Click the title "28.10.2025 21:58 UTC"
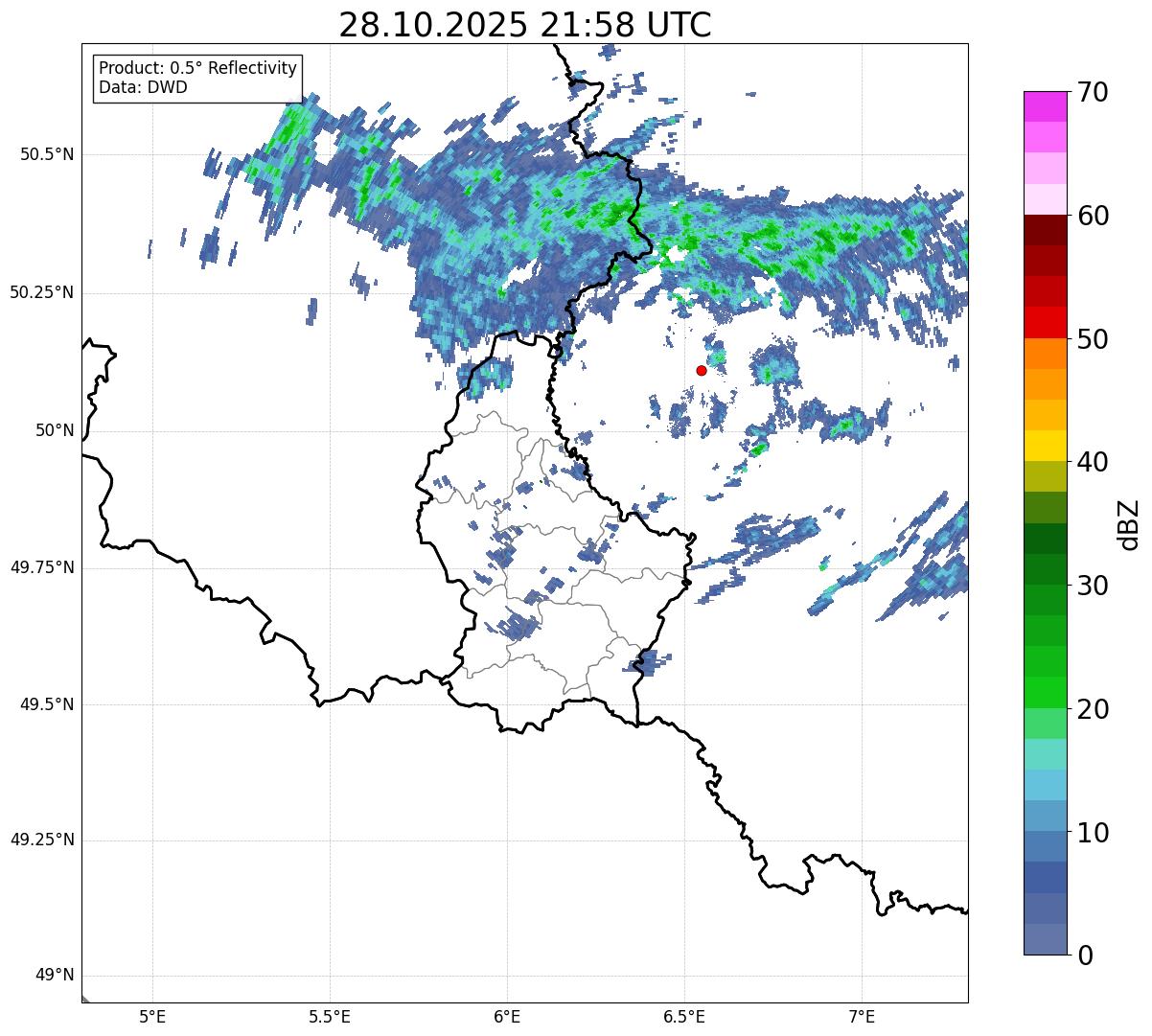The image size is (1152, 1036). coord(525,25)
